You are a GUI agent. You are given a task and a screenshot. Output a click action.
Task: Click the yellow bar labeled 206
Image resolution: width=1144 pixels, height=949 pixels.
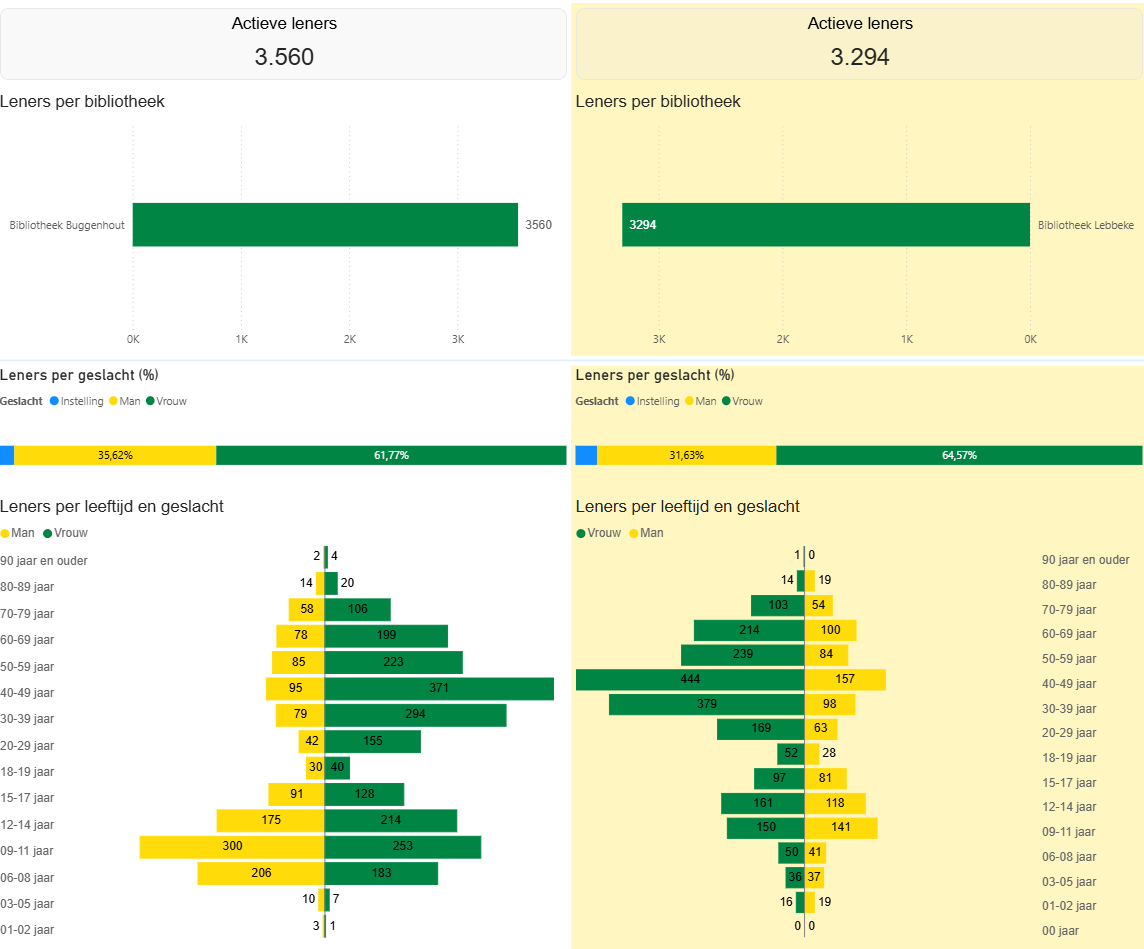(x=260, y=873)
